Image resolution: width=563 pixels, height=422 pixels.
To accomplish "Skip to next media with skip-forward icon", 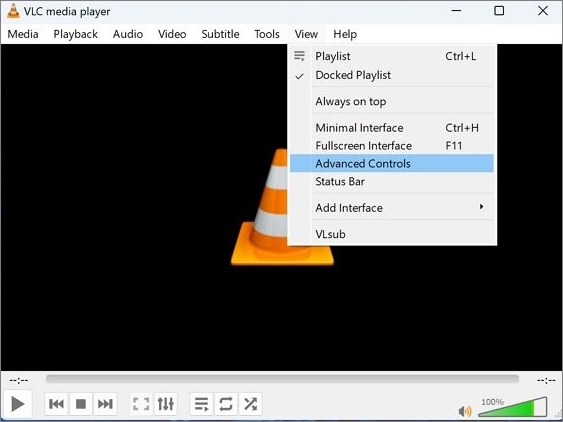I will 105,404.
